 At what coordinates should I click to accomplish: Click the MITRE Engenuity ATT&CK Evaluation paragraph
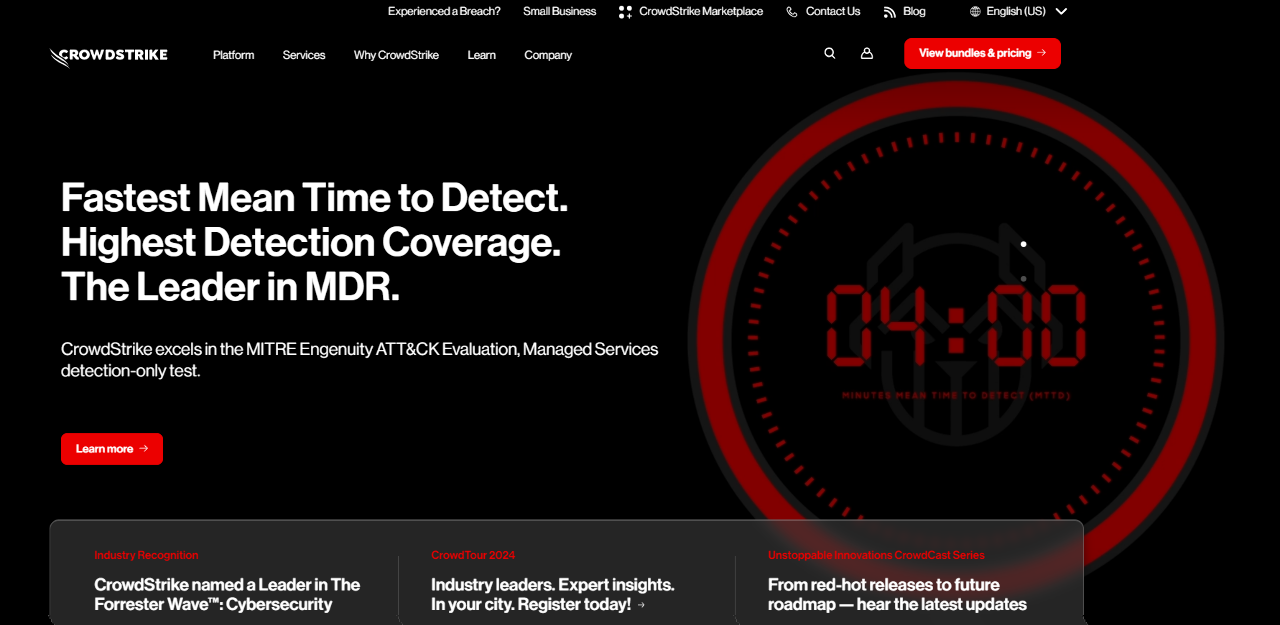[360, 360]
